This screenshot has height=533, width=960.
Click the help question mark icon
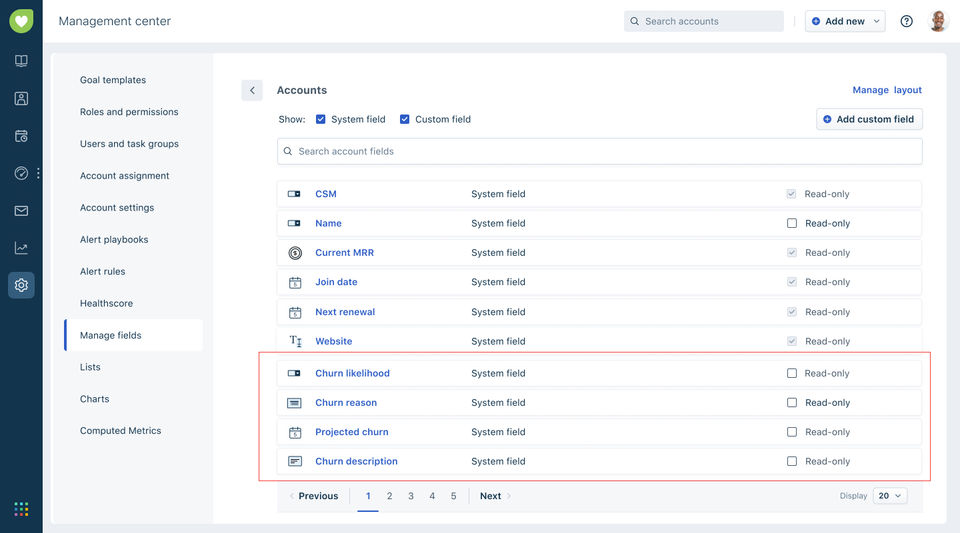tap(906, 21)
